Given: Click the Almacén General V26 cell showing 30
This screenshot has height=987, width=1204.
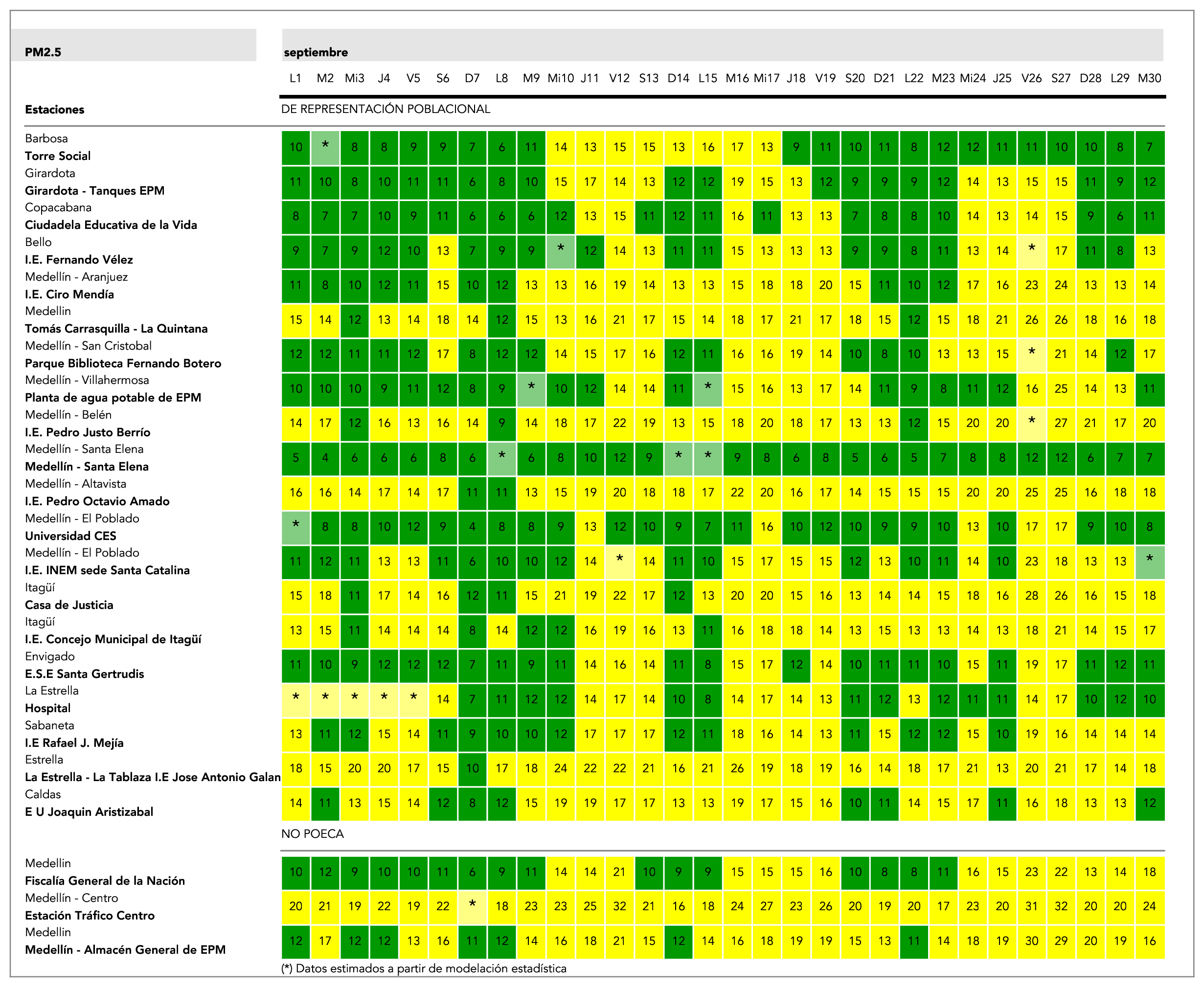Looking at the screenshot, I should (x=1031, y=941).
